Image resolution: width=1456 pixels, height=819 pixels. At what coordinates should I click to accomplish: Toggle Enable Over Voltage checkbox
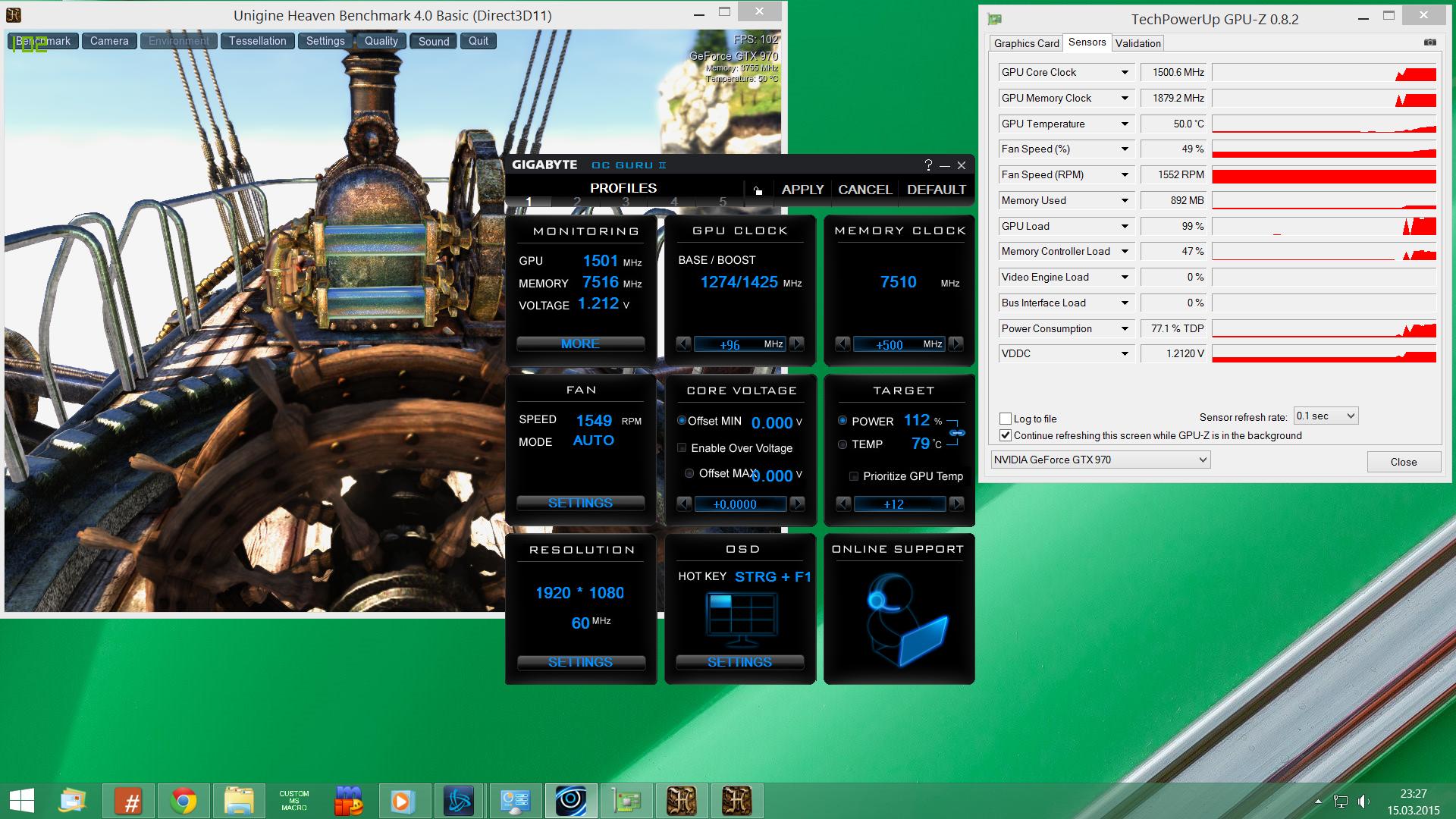click(682, 448)
